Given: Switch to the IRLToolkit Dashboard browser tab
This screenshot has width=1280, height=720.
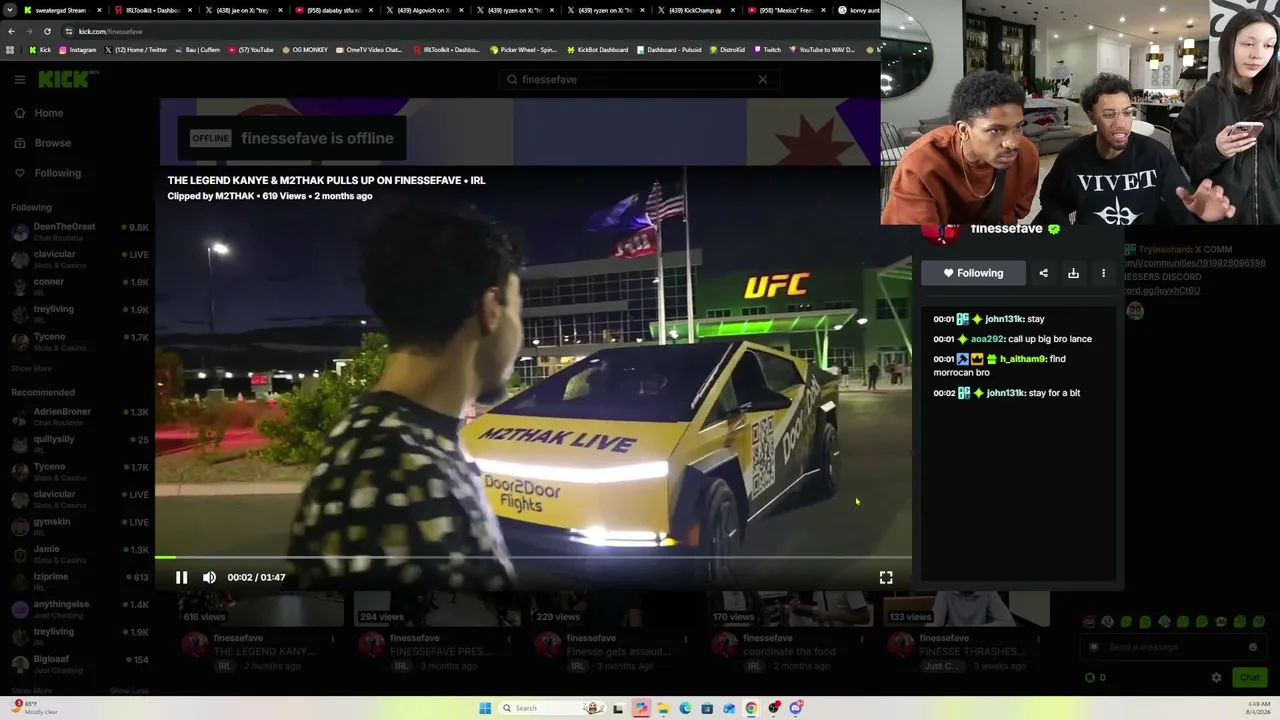Looking at the screenshot, I should point(152,10).
